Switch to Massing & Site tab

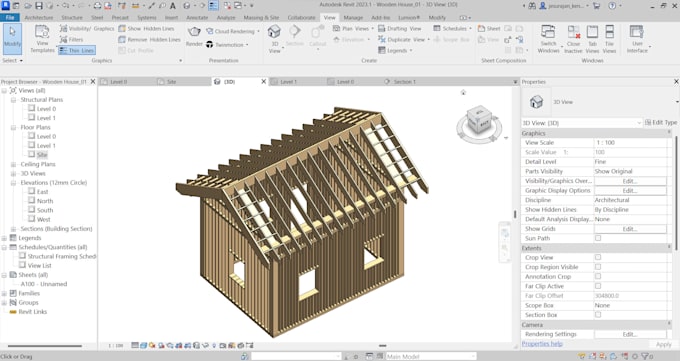pos(262,18)
